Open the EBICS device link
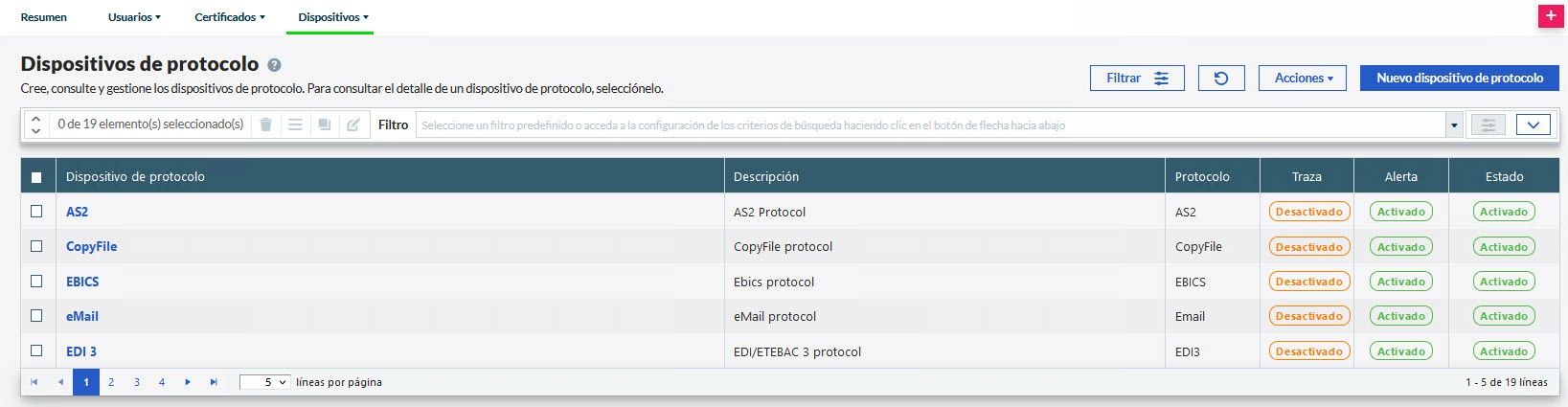Viewport: 1568px width, 407px height. point(82,282)
